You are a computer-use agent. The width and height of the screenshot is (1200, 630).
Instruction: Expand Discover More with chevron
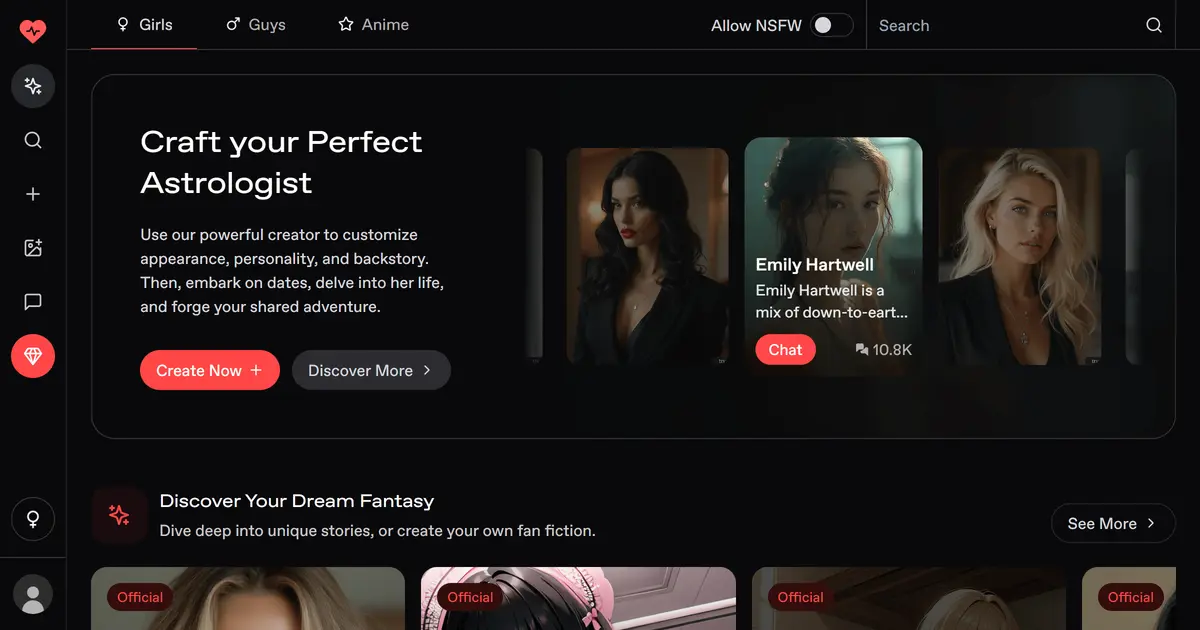[x=371, y=370]
